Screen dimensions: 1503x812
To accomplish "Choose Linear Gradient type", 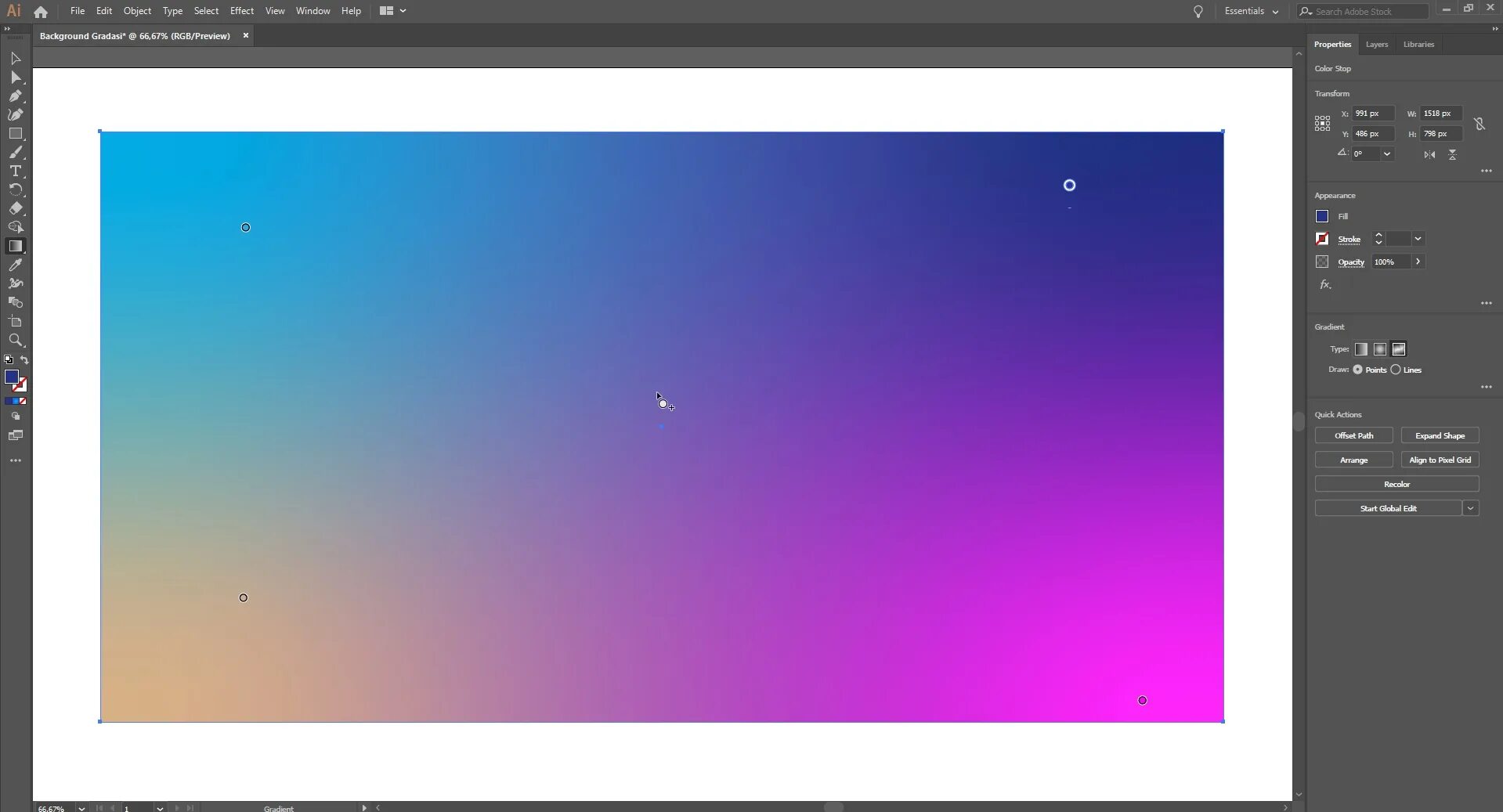I will (1361, 349).
